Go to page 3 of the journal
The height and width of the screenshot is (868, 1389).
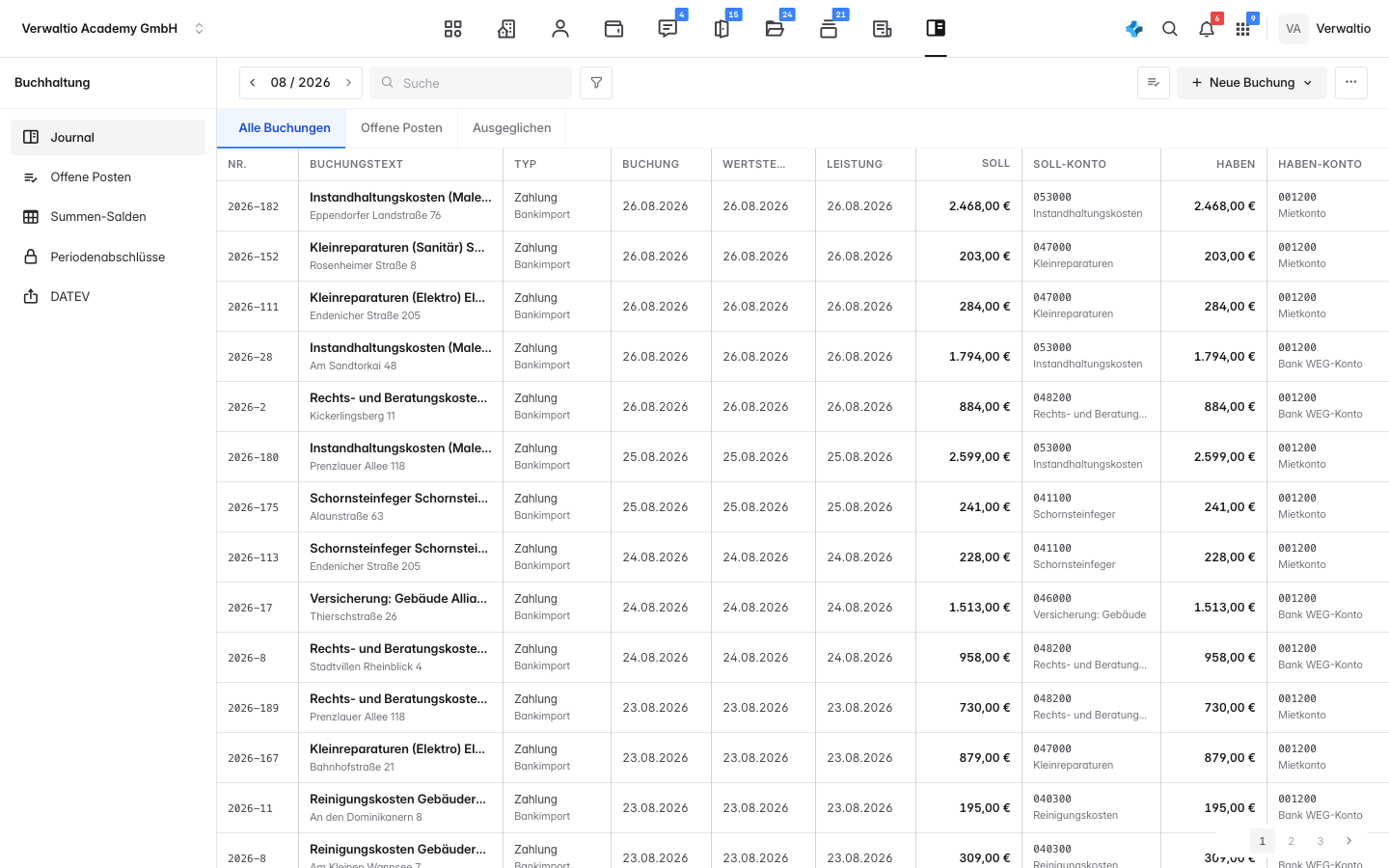[1321, 841]
